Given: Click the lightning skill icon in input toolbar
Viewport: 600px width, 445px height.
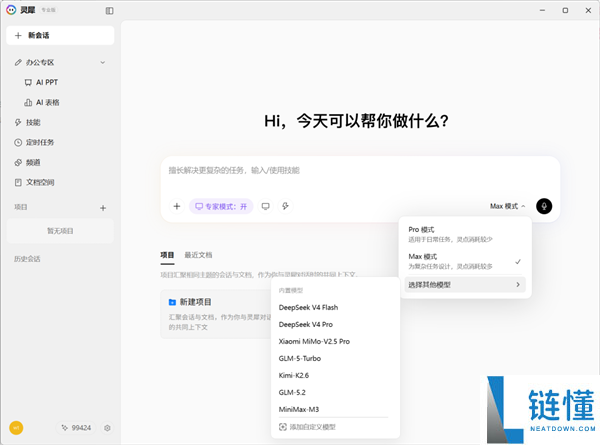Looking at the screenshot, I should pos(285,206).
